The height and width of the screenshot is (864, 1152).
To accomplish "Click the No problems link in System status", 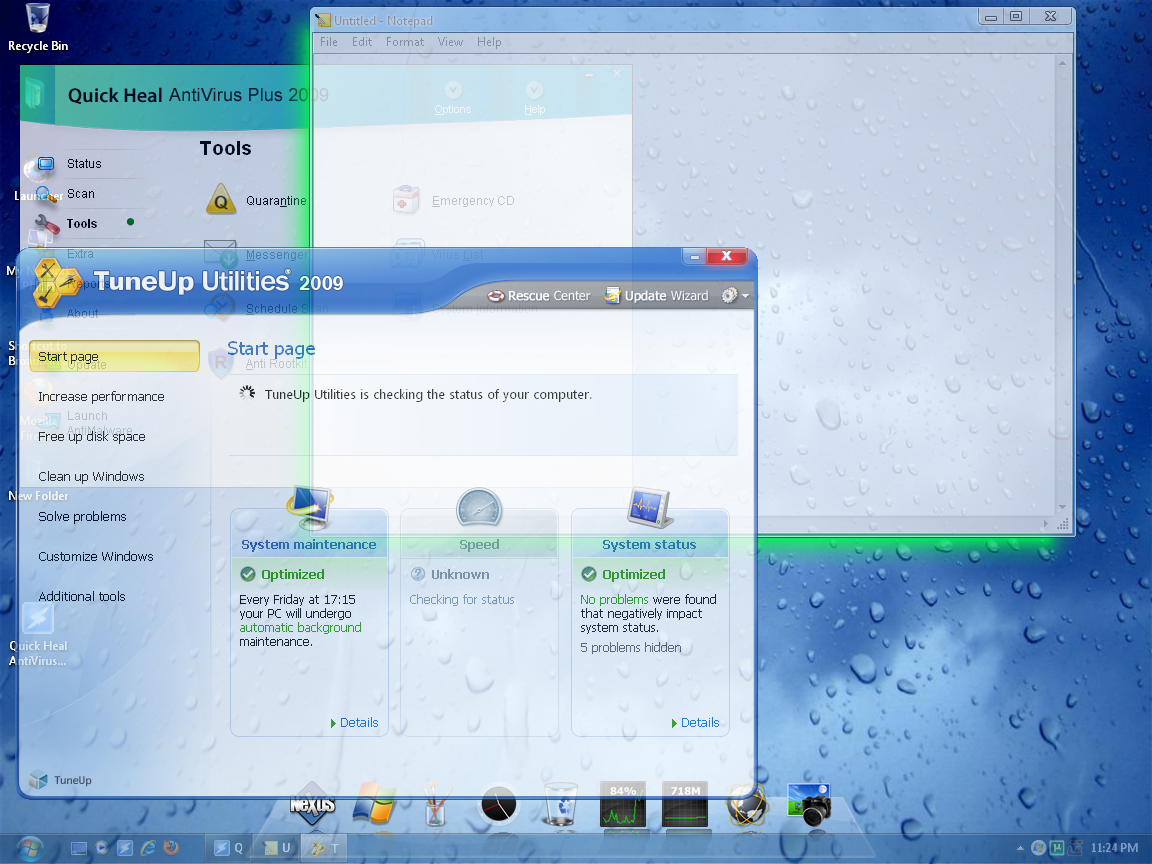I will pyautogui.click(x=614, y=600).
